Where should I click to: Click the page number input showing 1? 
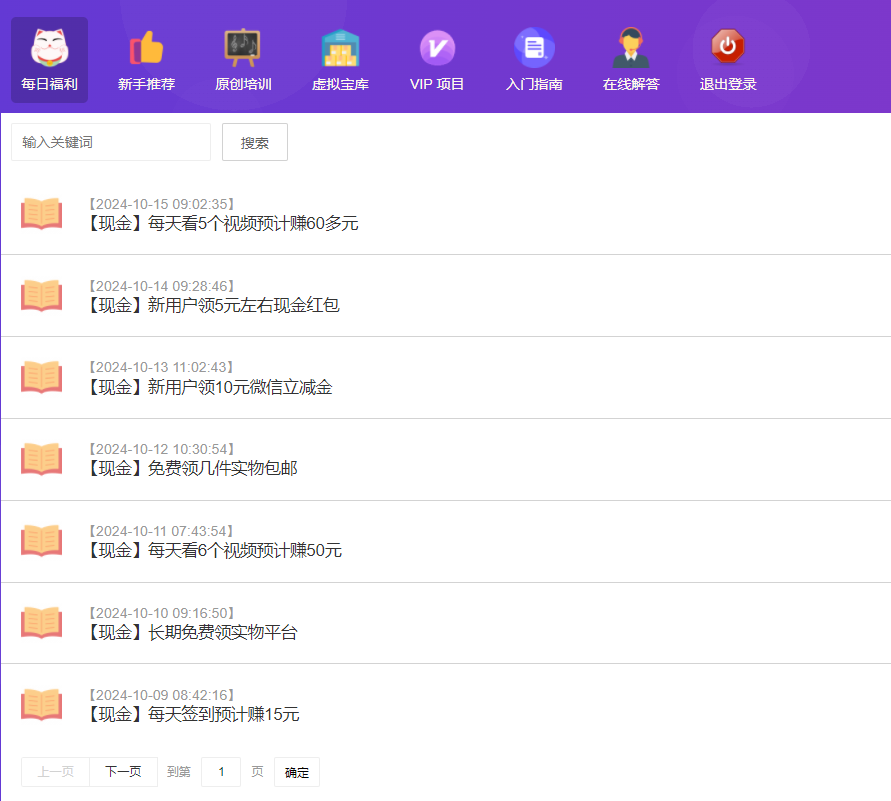click(221, 771)
